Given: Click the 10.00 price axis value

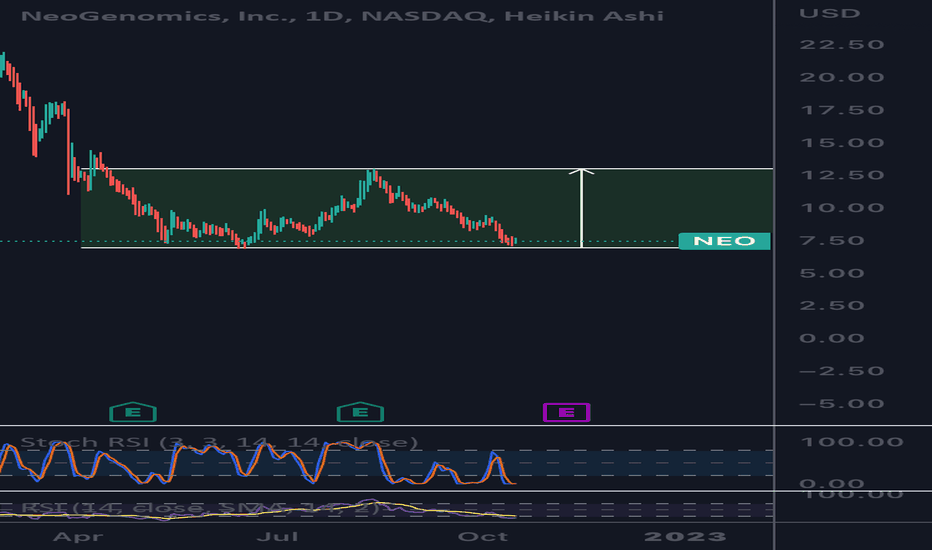Looking at the screenshot, I should tap(842, 208).
